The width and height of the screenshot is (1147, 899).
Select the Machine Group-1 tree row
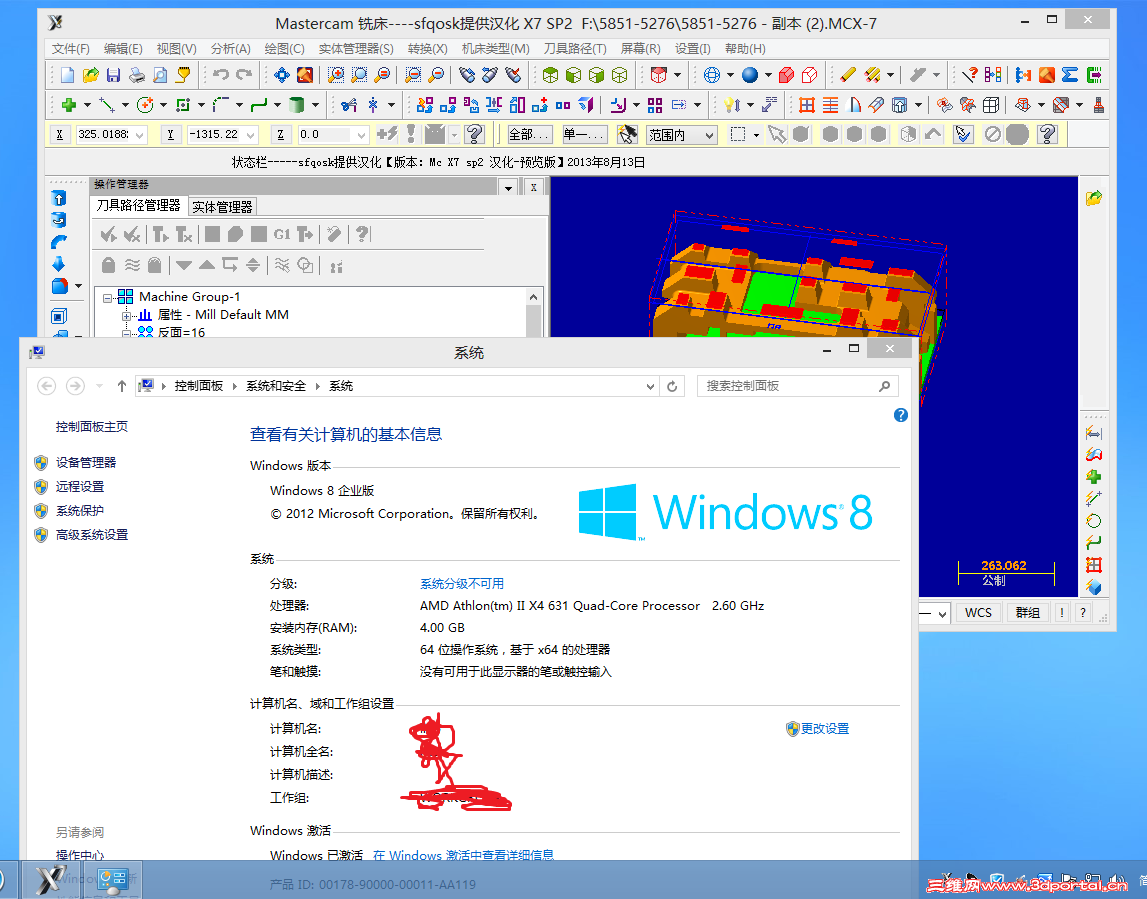[x=189, y=297]
